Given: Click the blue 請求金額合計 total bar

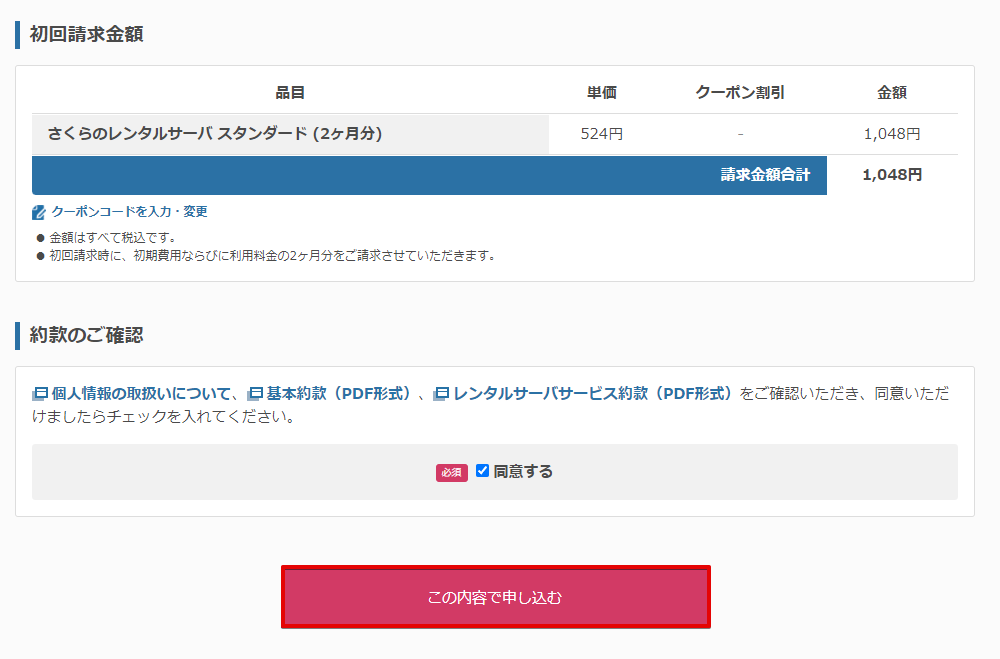Looking at the screenshot, I should tap(429, 175).
